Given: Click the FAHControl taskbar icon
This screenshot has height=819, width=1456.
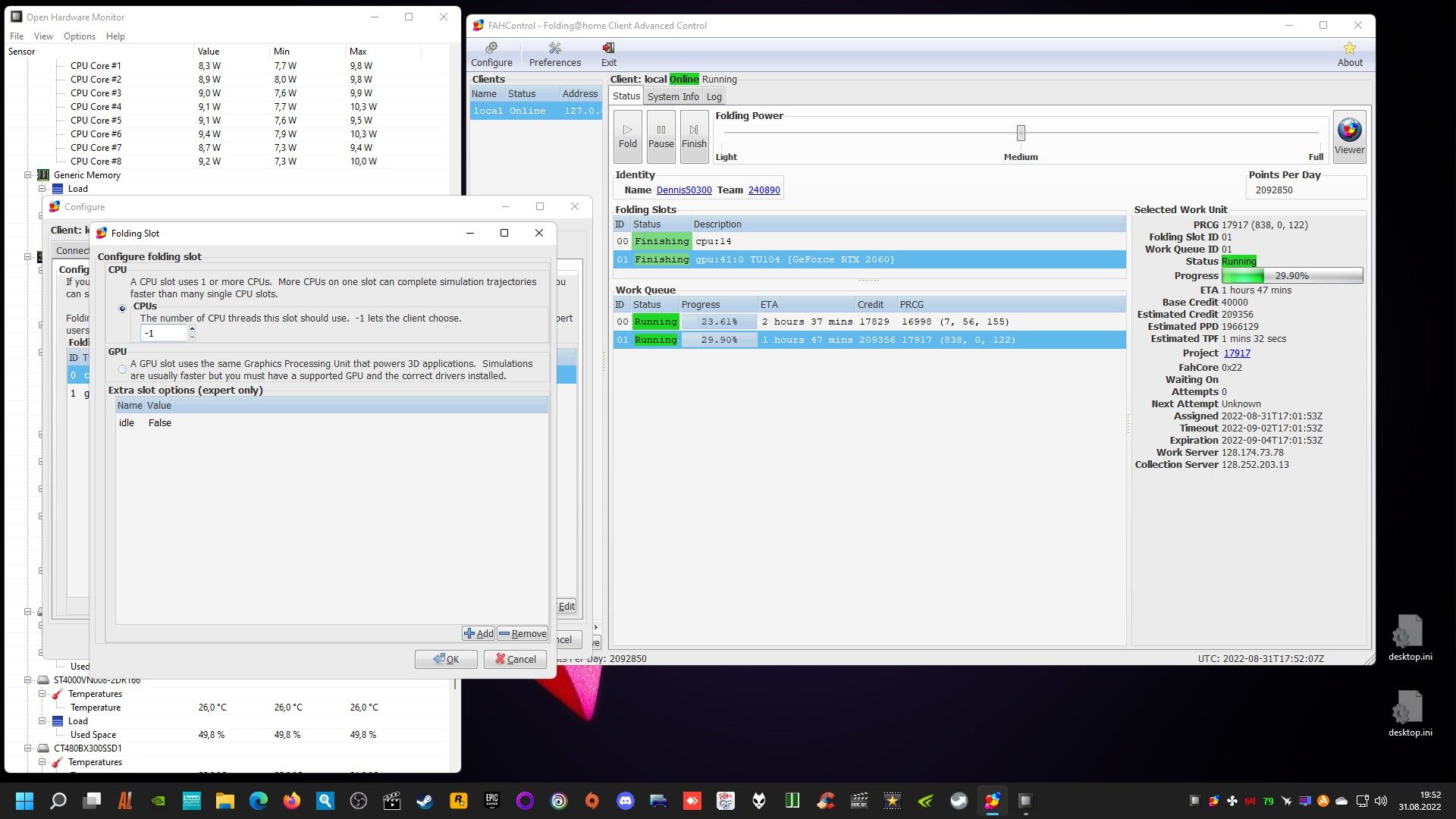Looking at the screenshot, I should (992, 801).
